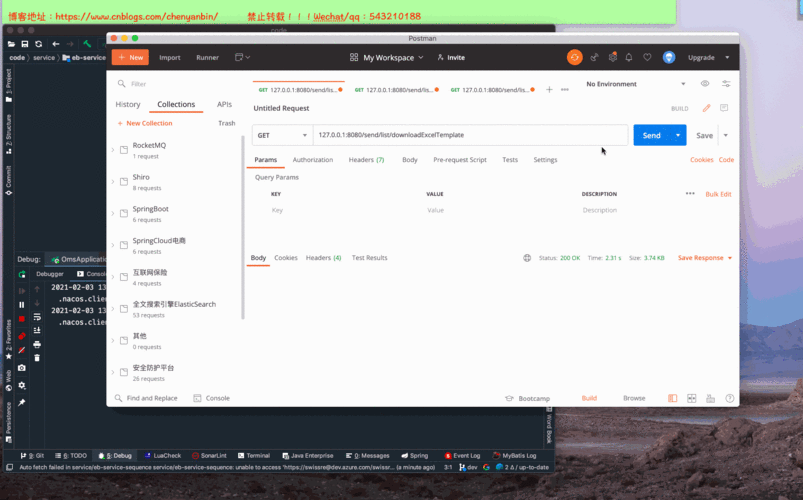Switch to Browse mode
Viewport: 803px width, 500px height.
[634, 398]
